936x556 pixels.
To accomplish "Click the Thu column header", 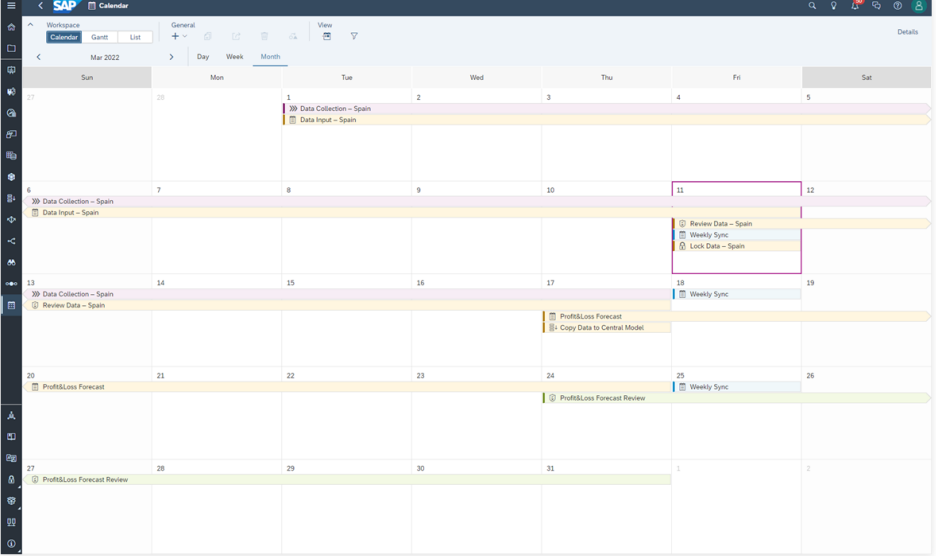I will click(606, 78).
